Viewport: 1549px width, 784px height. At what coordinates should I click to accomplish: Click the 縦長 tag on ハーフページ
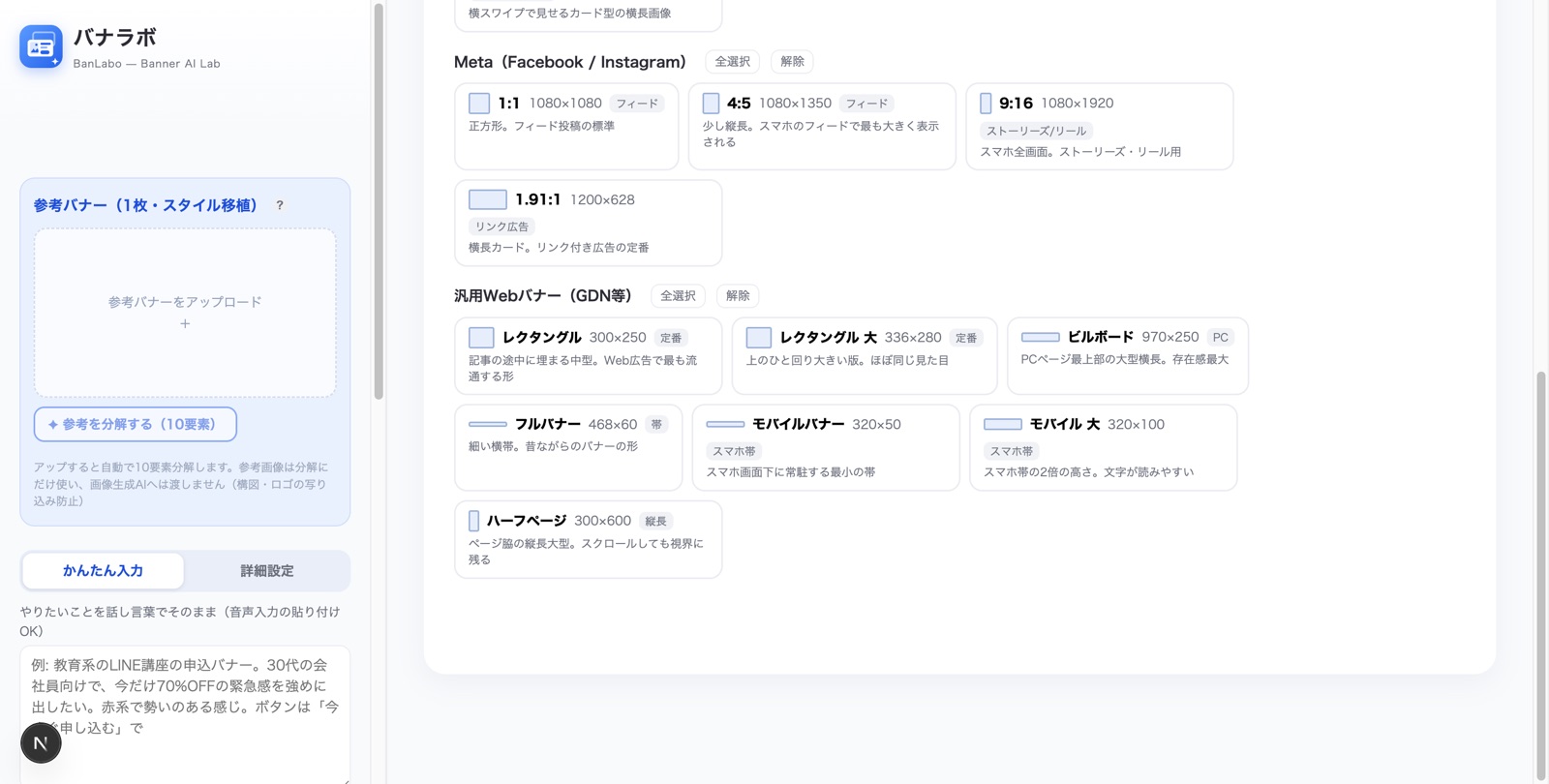point(656,521)
